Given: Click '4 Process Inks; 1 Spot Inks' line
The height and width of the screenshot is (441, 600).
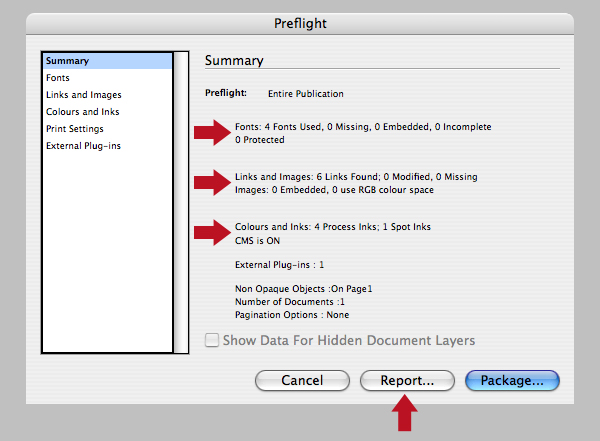Looking at the screenshot, I should tap(333, 227).
